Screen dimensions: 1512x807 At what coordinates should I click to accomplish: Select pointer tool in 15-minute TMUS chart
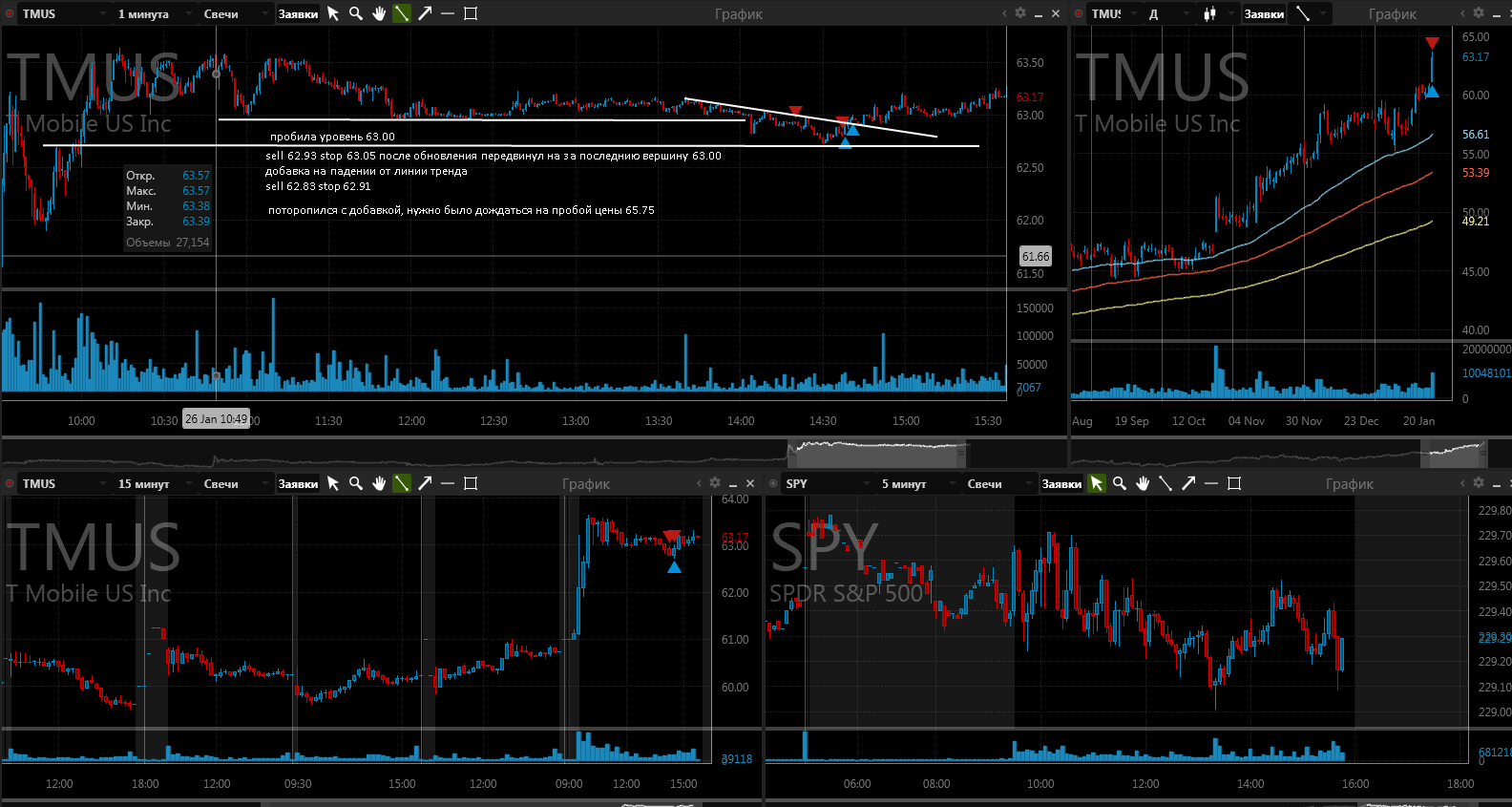(333, 483)
